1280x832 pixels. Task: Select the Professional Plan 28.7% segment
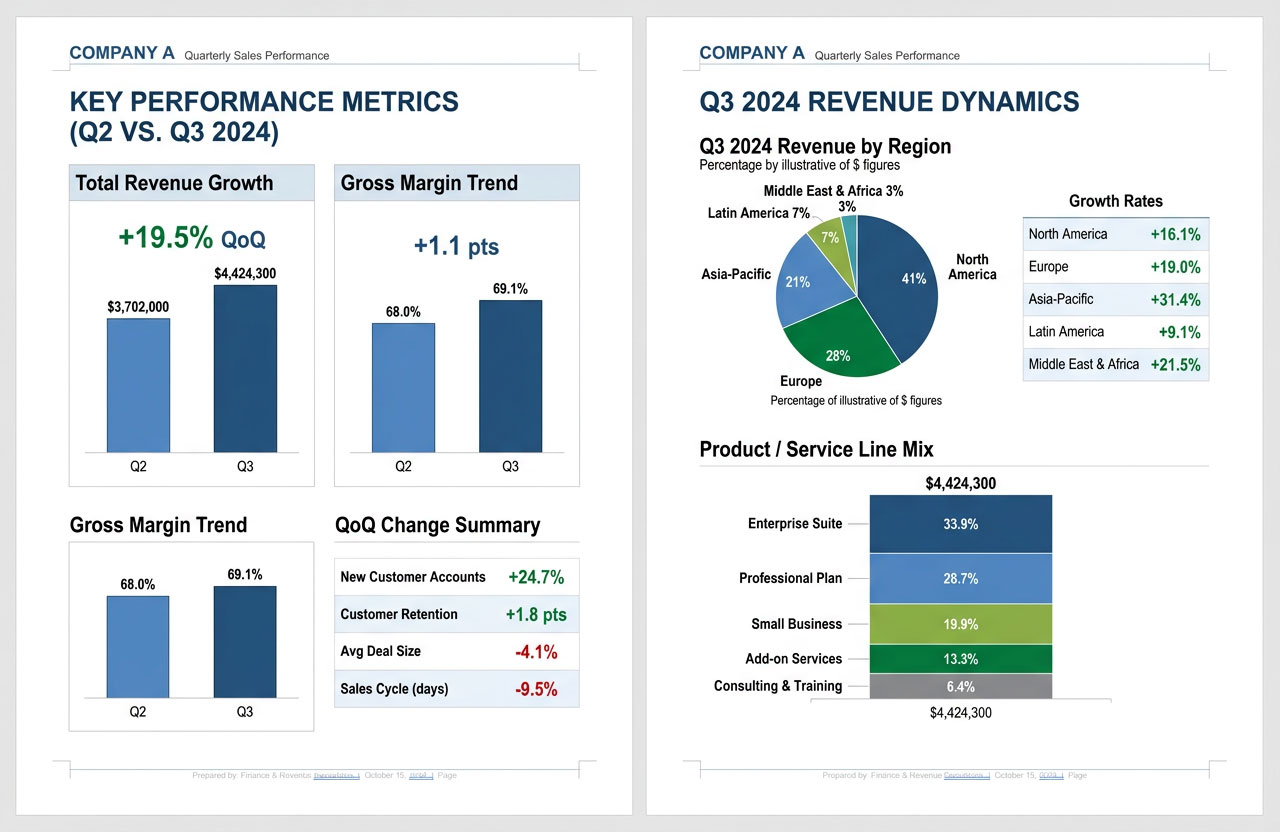[x=960, y=578]
